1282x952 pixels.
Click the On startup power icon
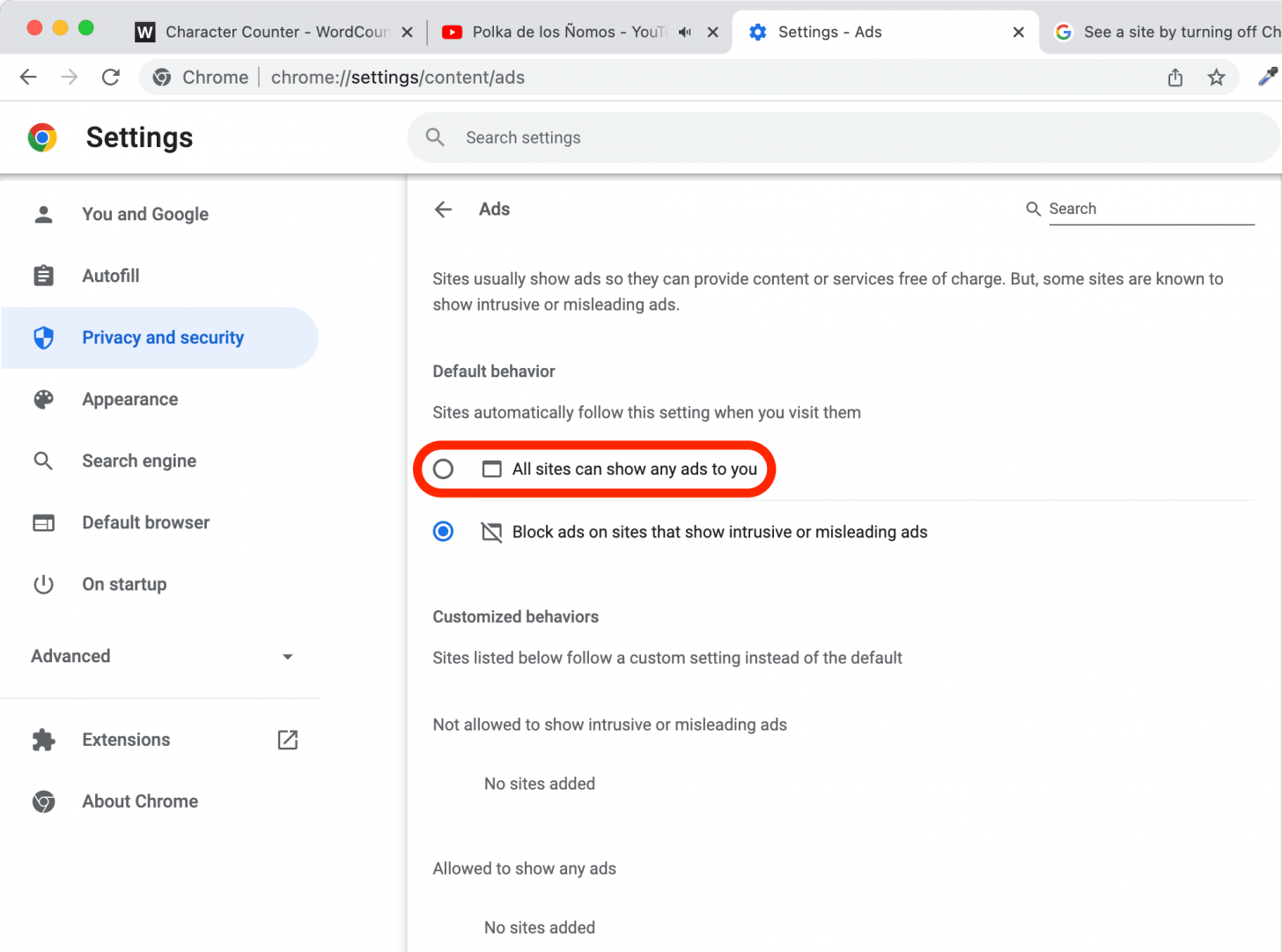(x=43, y=584)
